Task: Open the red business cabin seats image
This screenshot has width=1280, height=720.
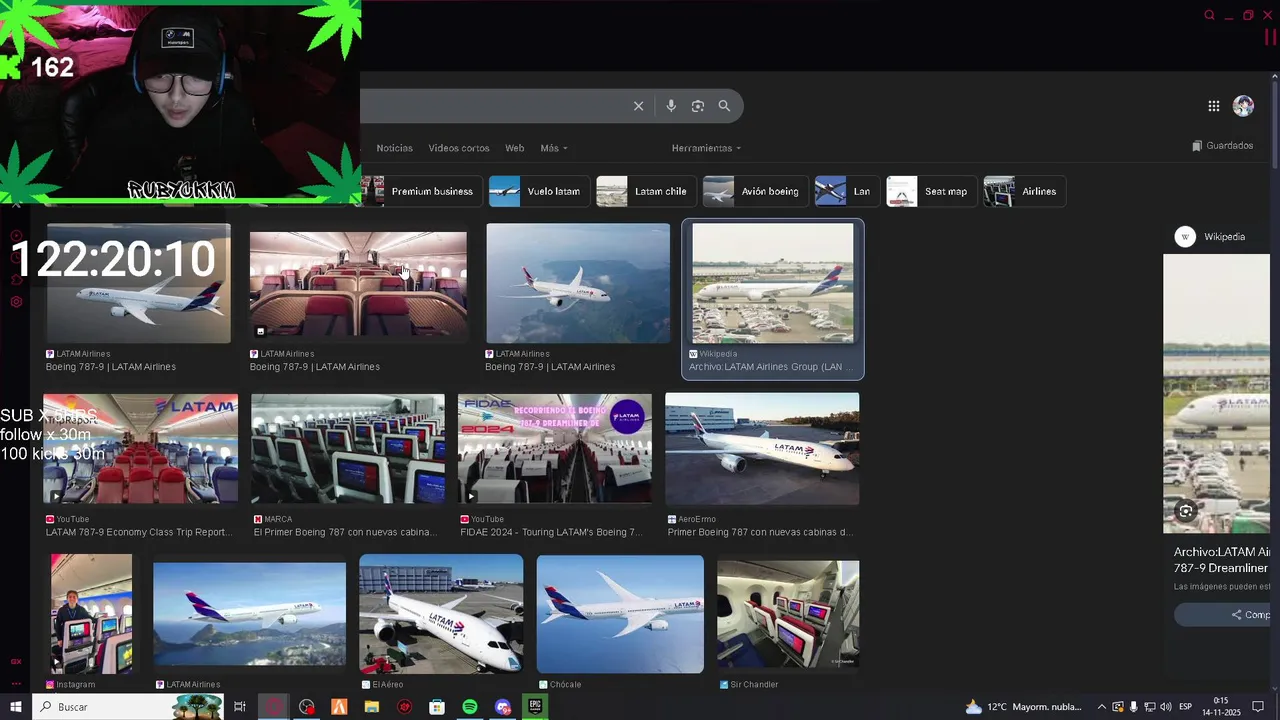Action: (358, 284)
